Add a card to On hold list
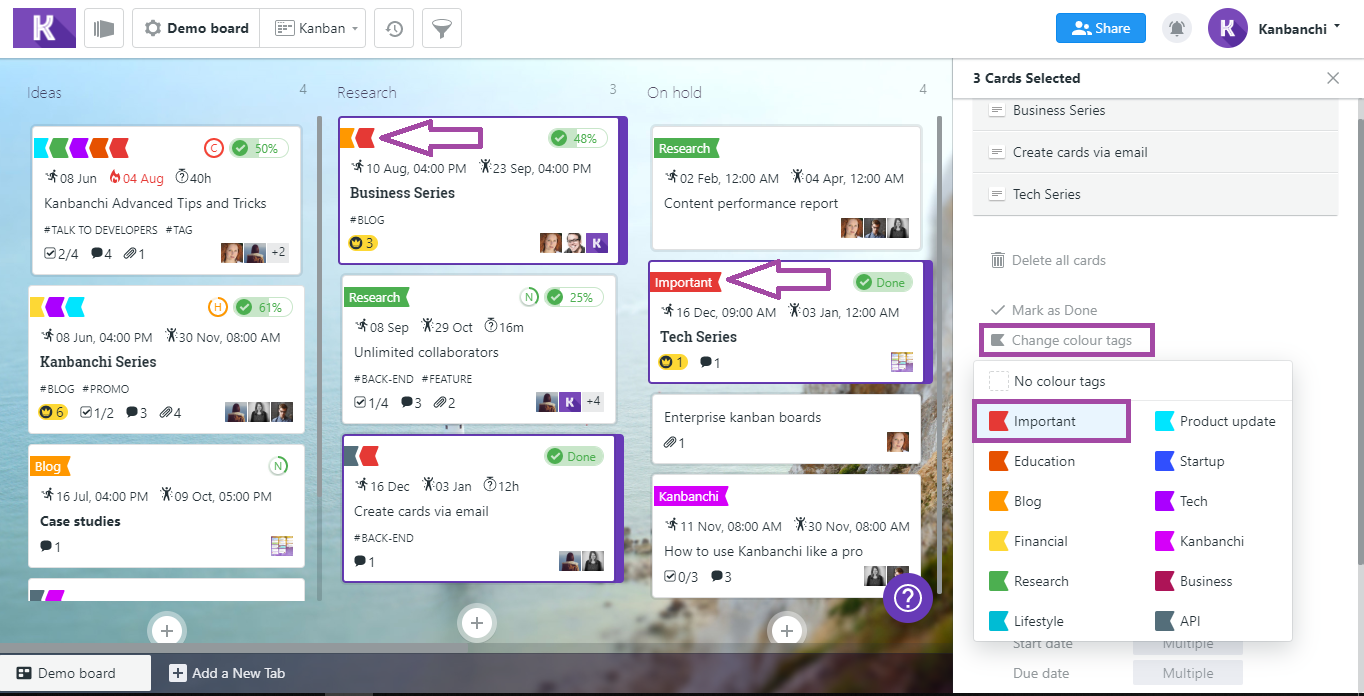 787,630
